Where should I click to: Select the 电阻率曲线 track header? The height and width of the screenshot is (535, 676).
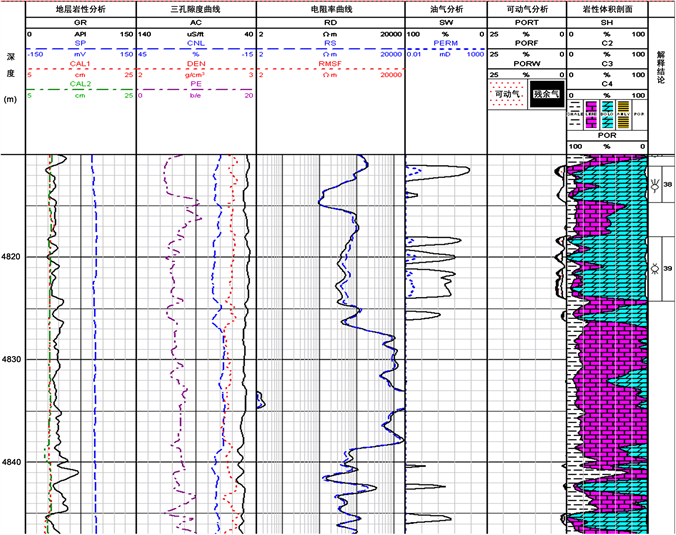329,7
